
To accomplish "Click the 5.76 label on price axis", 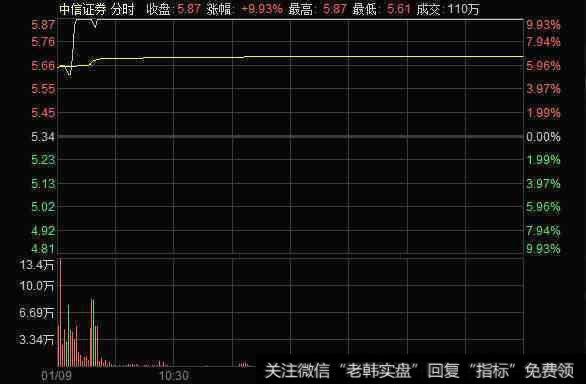I will point(43,42).
